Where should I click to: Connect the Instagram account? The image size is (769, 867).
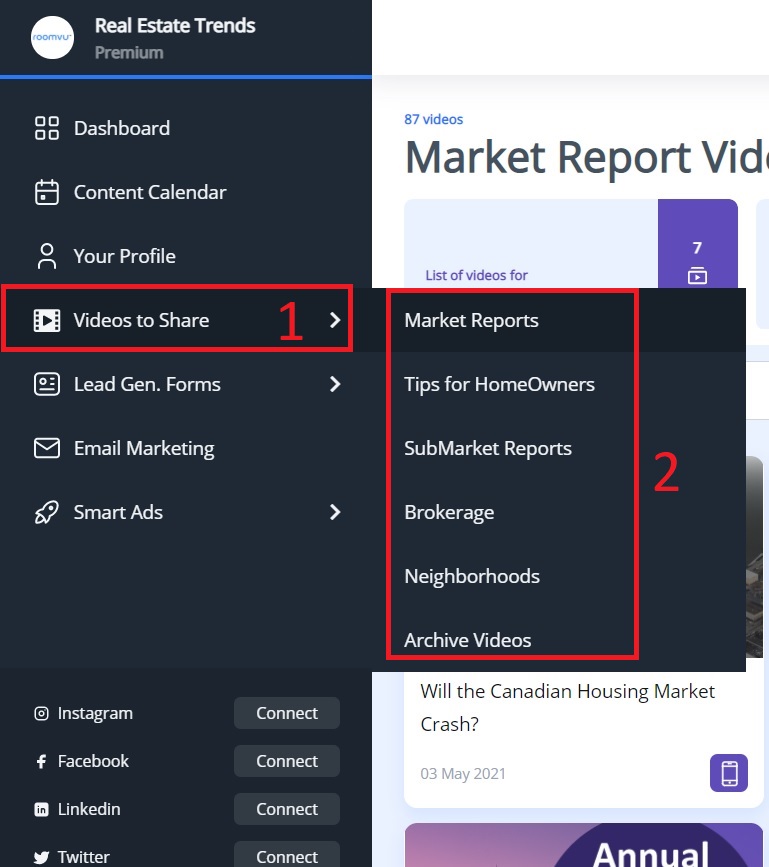click(x=287, y=713)
